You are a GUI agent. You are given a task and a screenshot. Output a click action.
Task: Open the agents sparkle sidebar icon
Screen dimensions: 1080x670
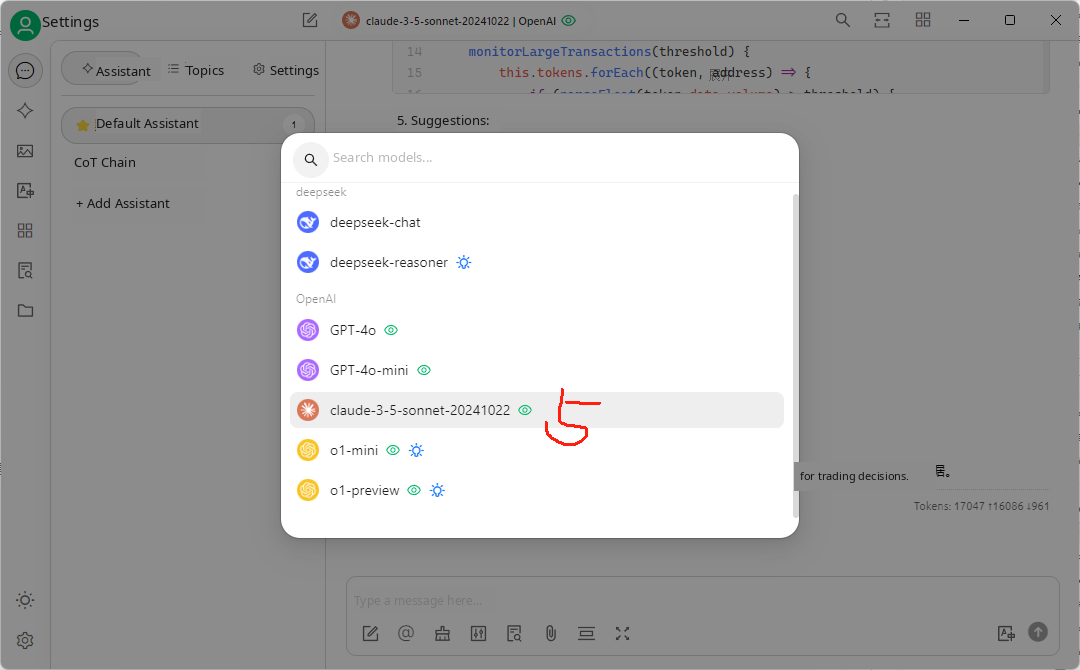coord(25,111)
